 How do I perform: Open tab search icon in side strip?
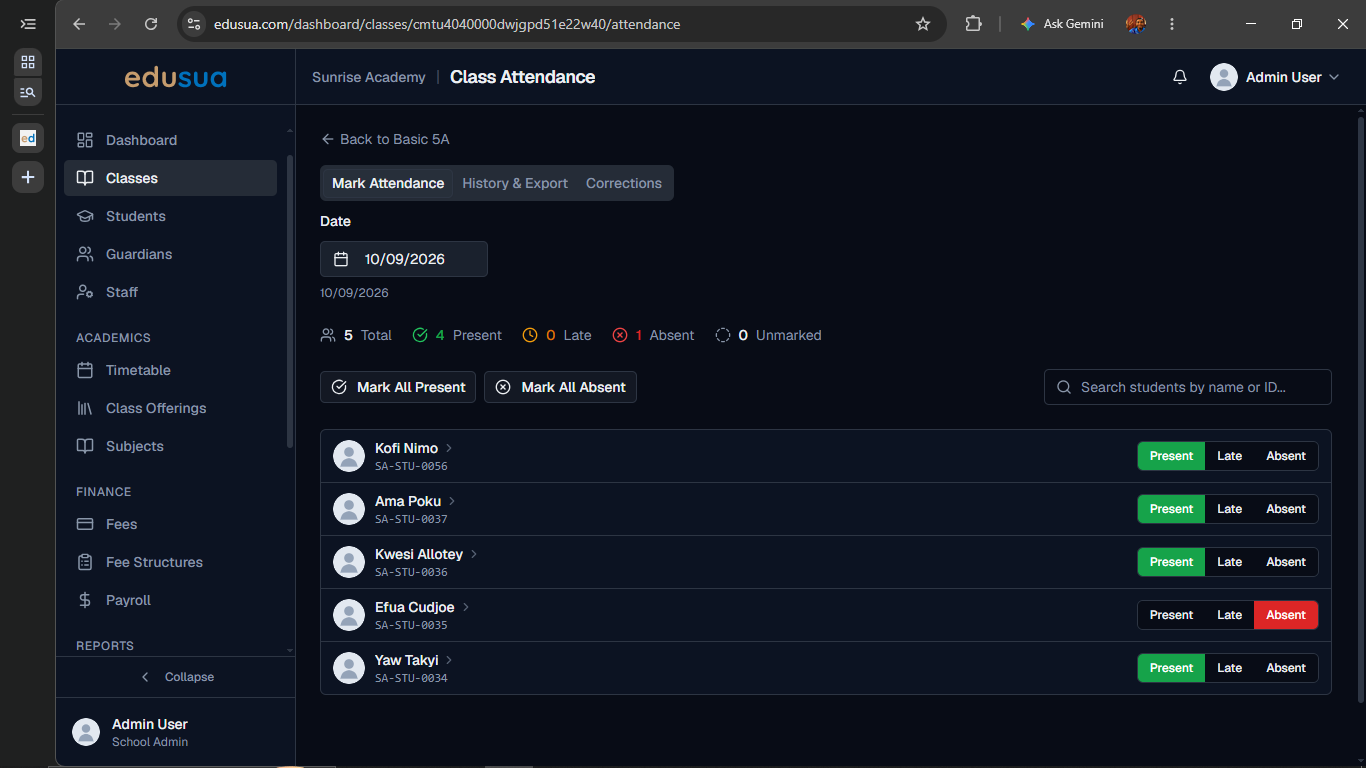(28, 92)
